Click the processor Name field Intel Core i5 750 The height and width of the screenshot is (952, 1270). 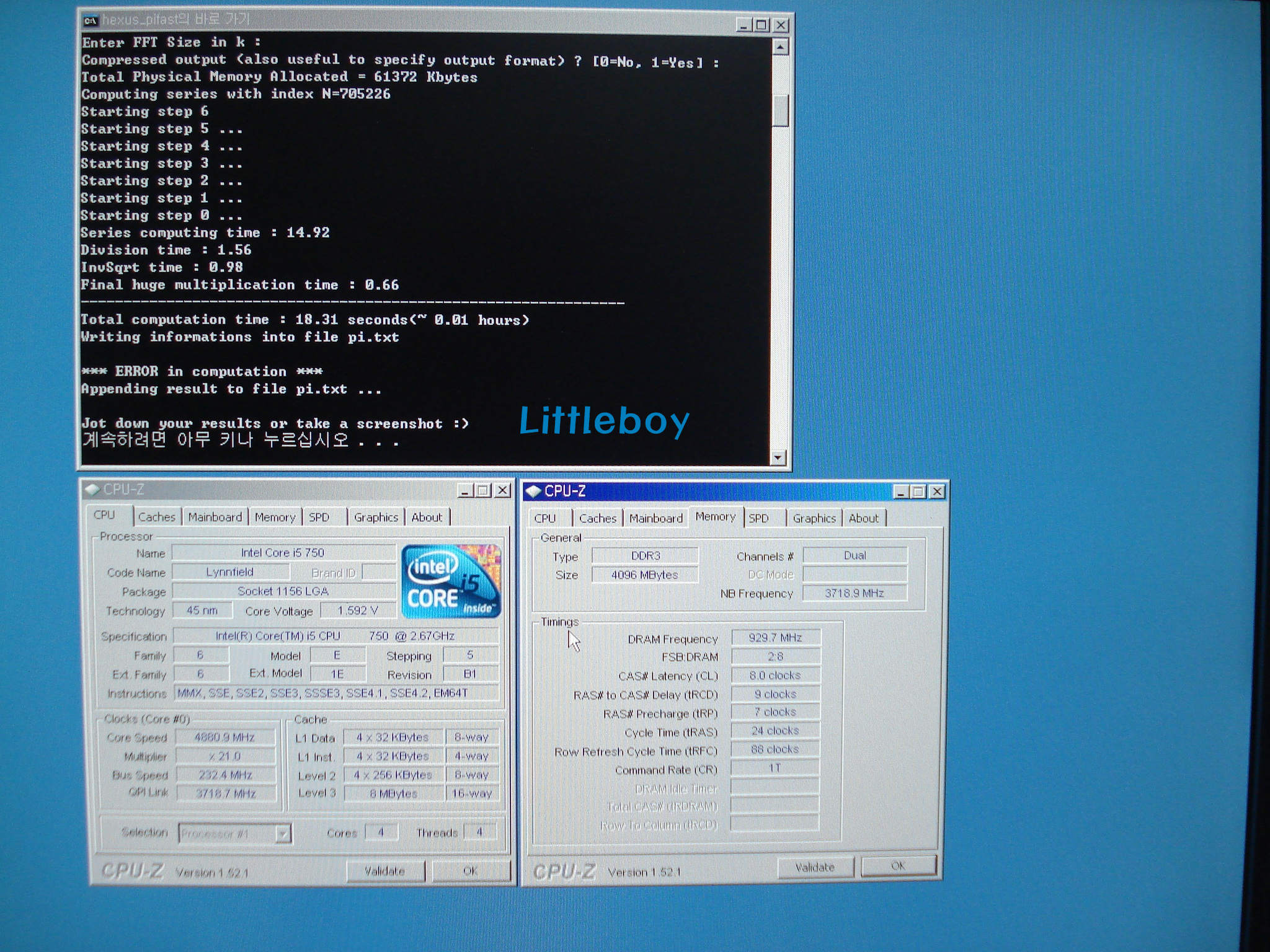point(283,552)
